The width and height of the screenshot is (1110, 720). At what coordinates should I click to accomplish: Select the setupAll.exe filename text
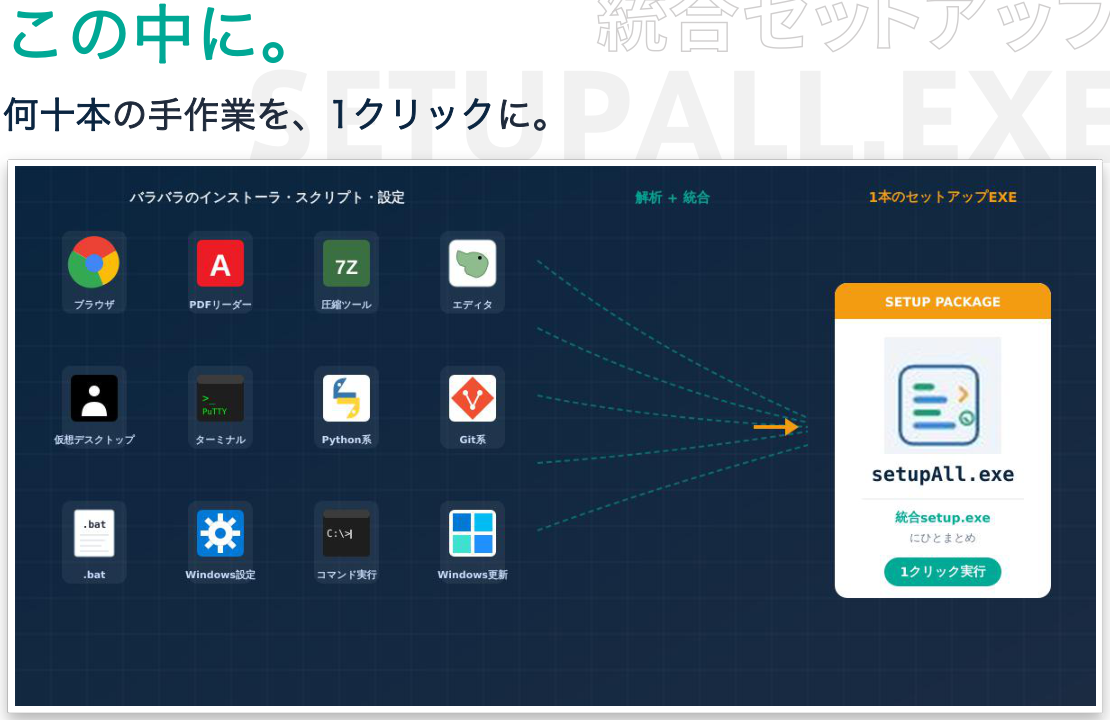(942, 474)
